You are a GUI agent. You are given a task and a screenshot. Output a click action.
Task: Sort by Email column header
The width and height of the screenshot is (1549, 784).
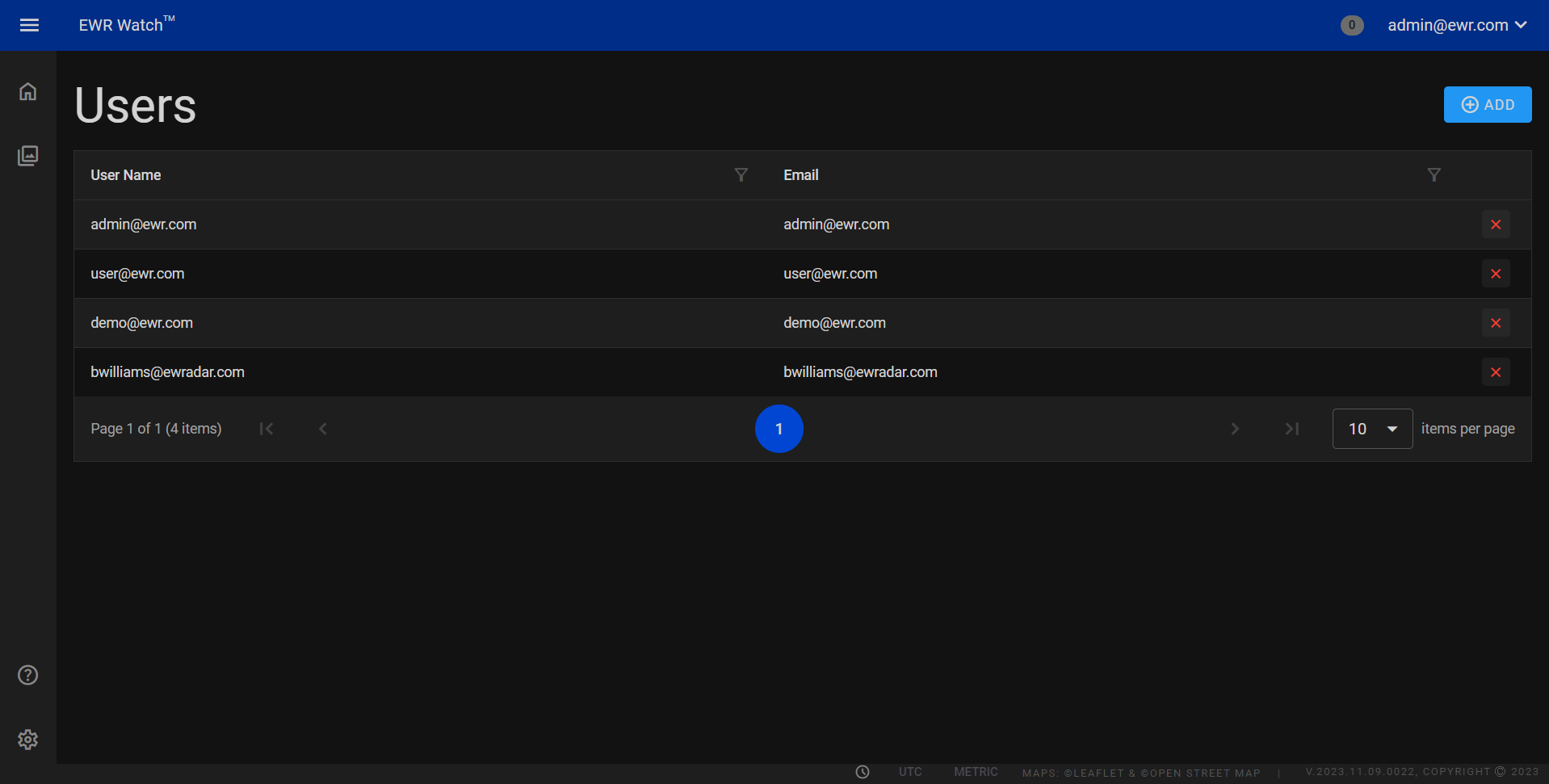point(801,175)
